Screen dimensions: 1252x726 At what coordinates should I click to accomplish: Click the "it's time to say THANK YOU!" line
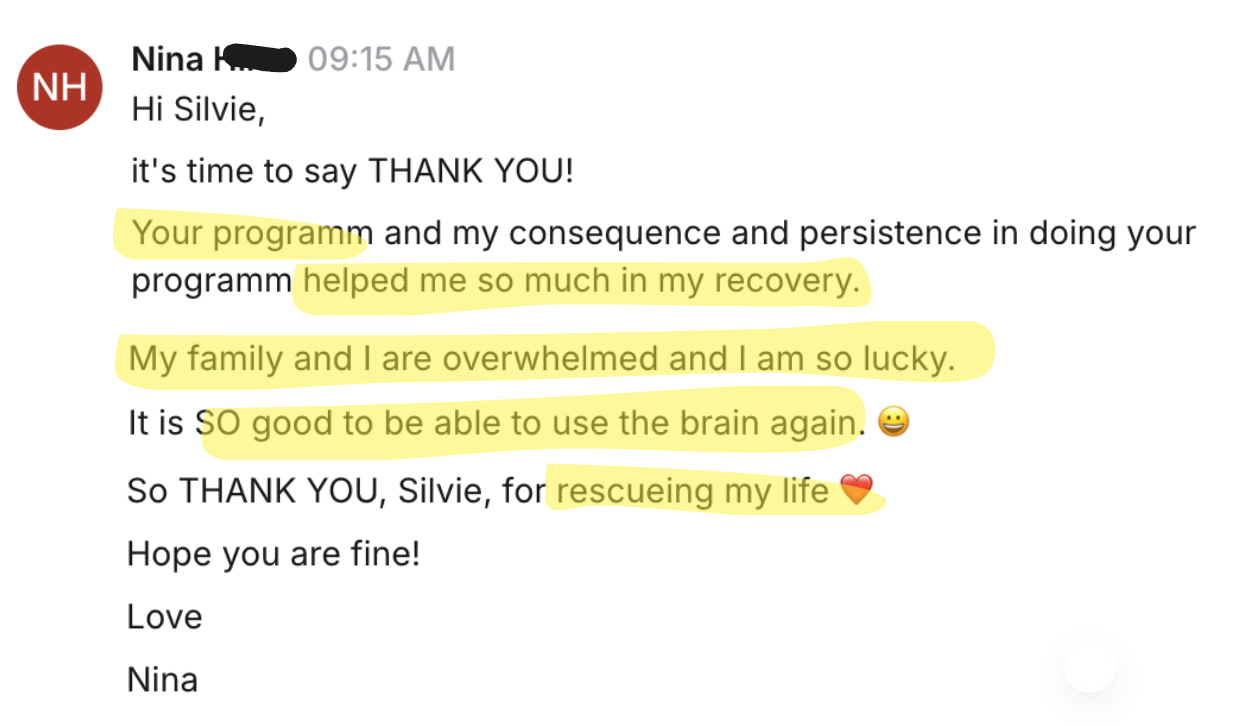coord(352,171)
